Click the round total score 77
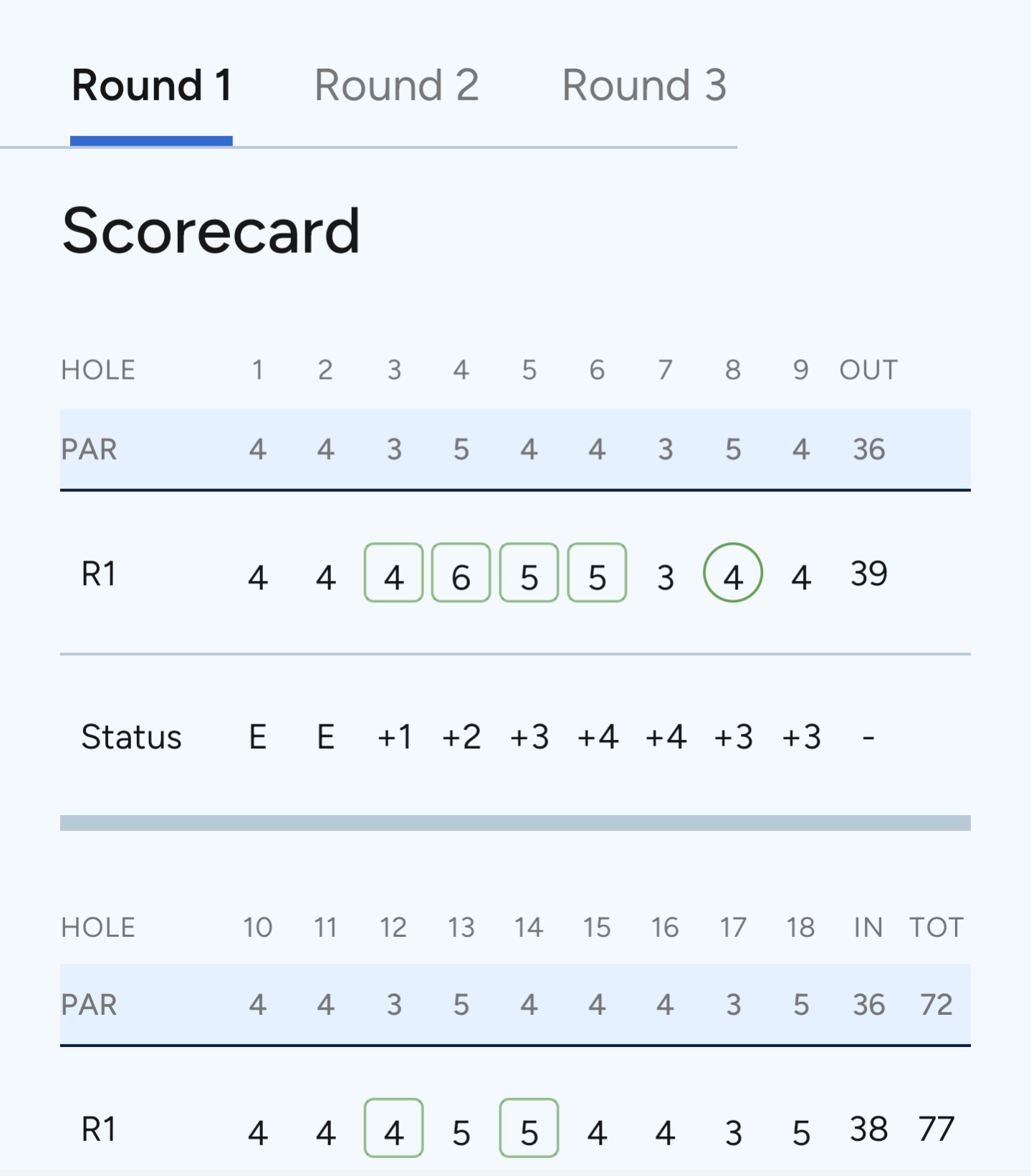1031x1176 pixels. tap(936, 1129)
